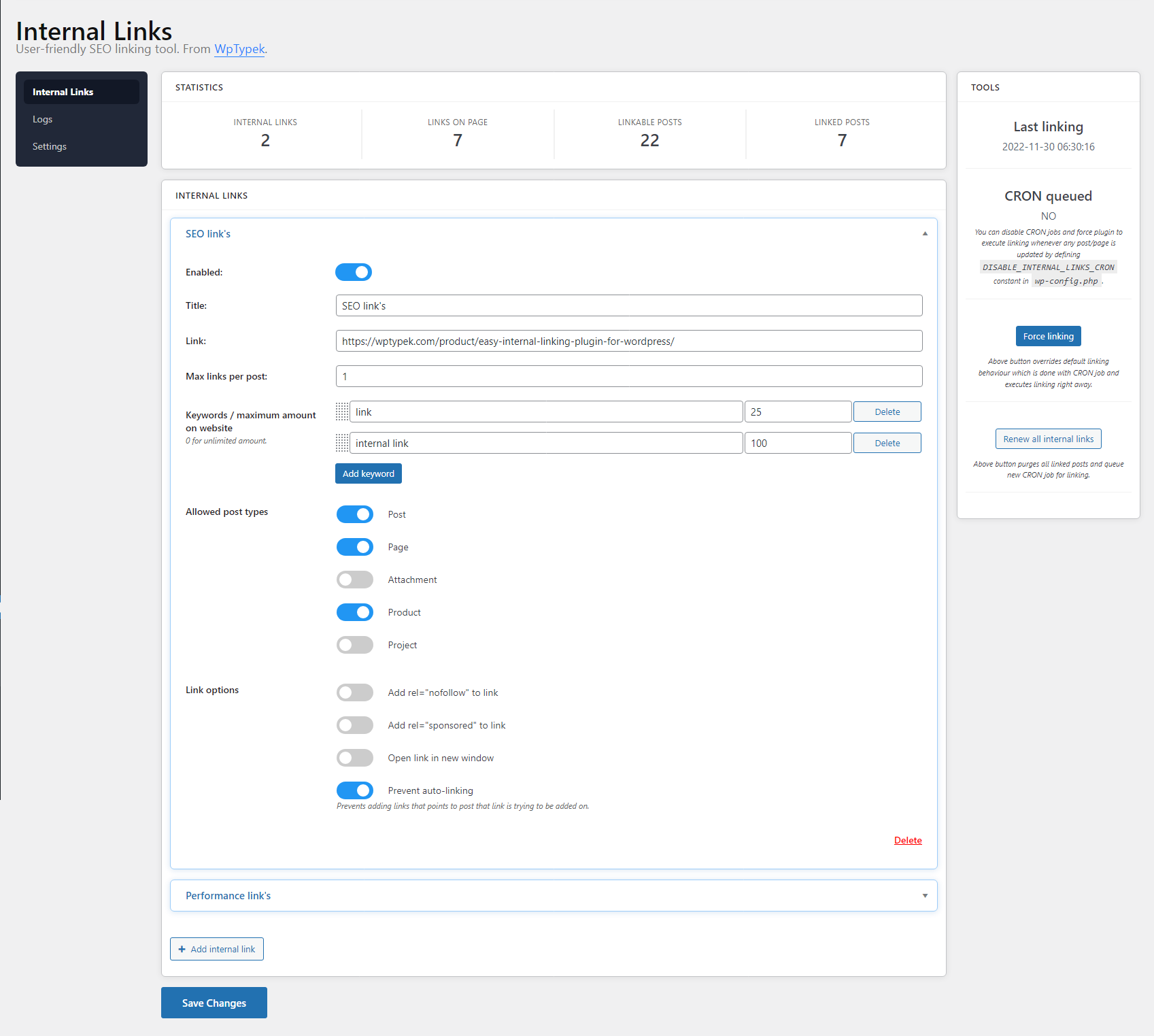Click Renew all internal links button
The width and height of the screenshot is (1154, 1036).
point(1048,439)
